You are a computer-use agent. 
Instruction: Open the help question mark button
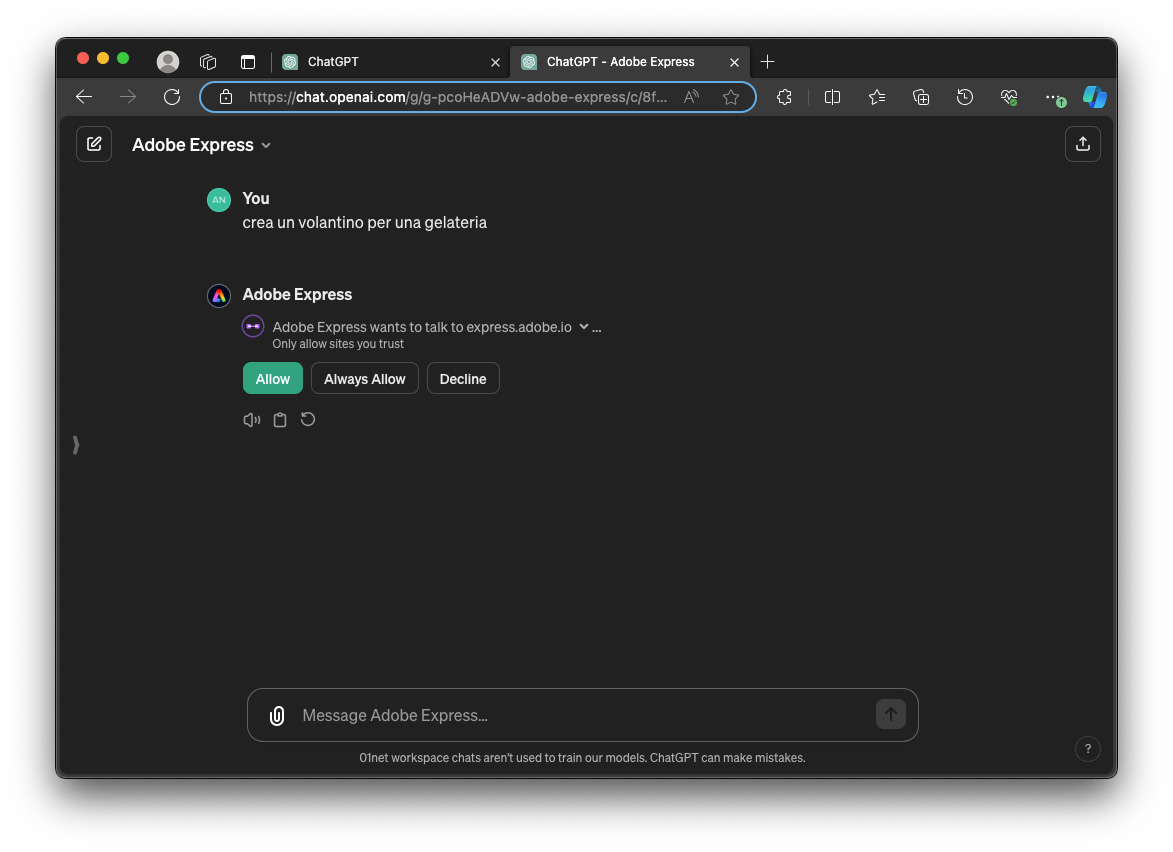[x=1087, y=748]
